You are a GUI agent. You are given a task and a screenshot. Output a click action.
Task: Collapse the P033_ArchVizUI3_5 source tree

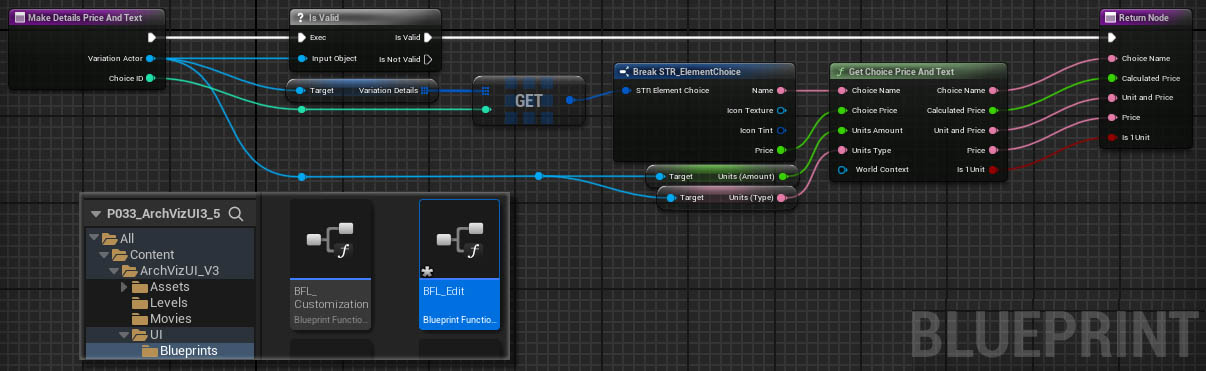point(96,214)
